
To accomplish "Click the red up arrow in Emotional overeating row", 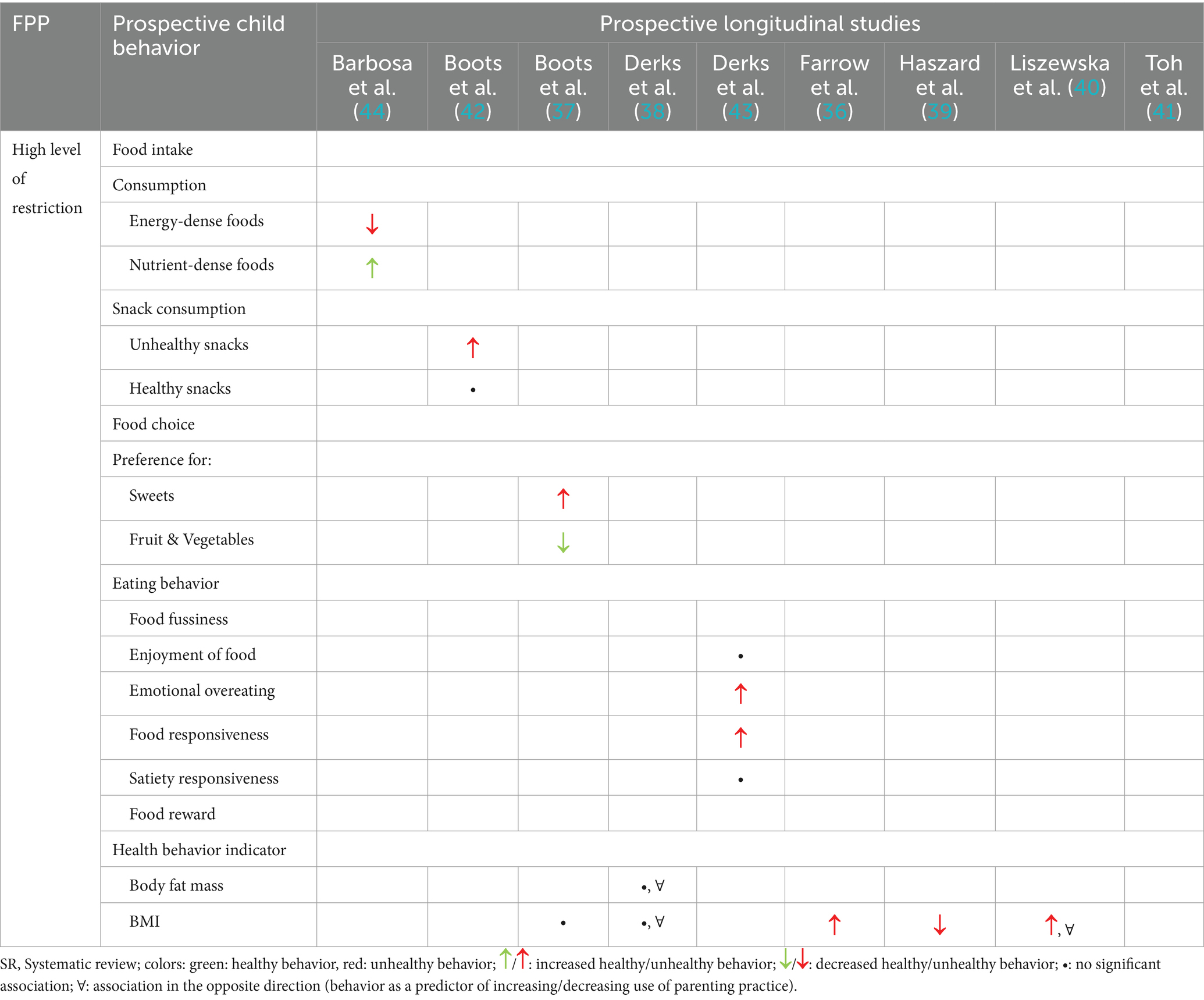I will click(x=740, y=693).
